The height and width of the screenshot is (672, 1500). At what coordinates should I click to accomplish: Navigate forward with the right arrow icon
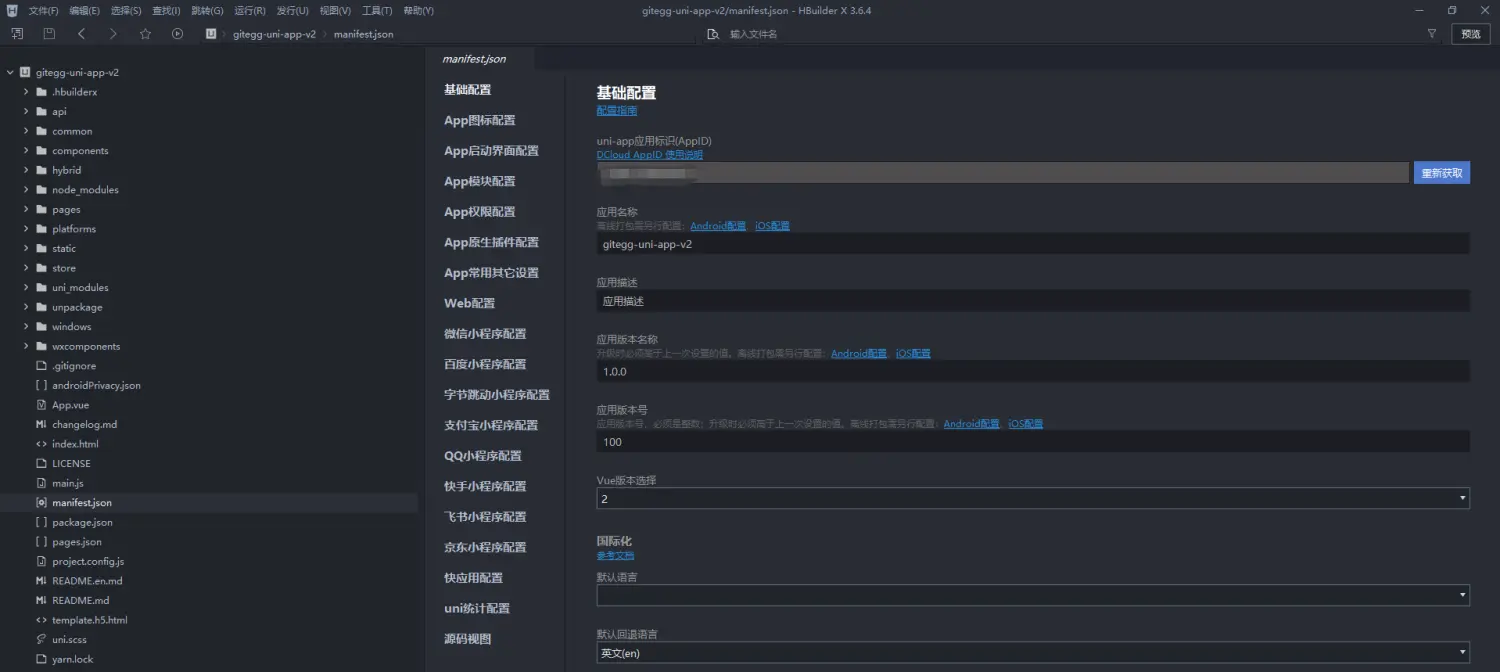[112, 33]
